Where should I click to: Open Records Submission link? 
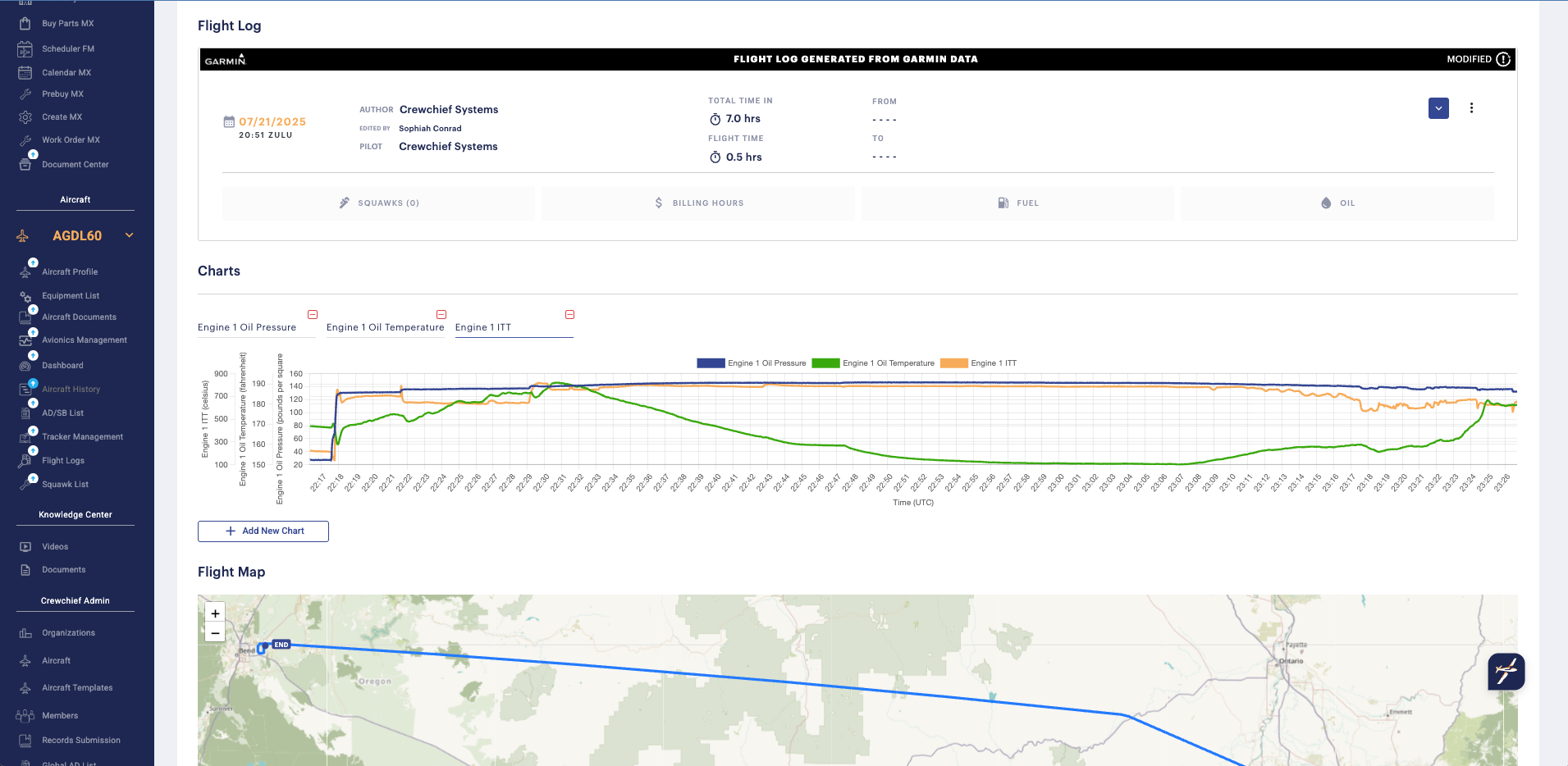81,741
